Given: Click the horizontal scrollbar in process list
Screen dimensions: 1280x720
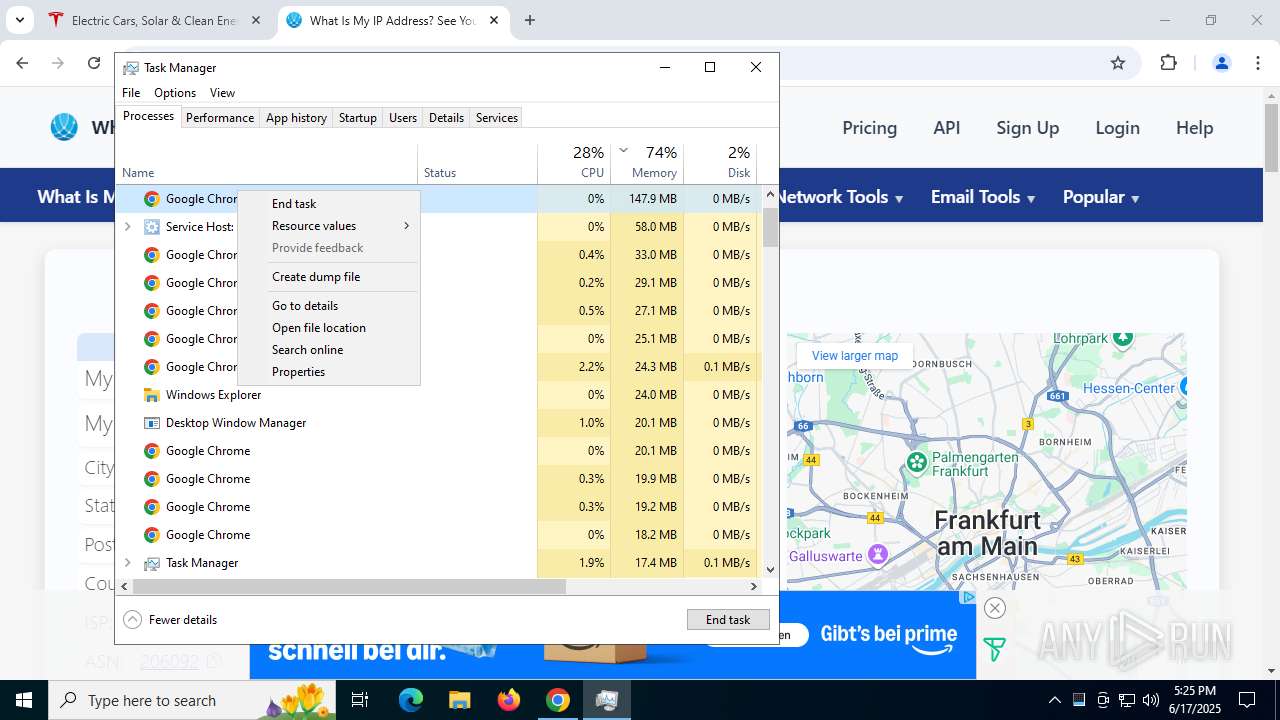Looking at the screenshot, I should (350, 586).
